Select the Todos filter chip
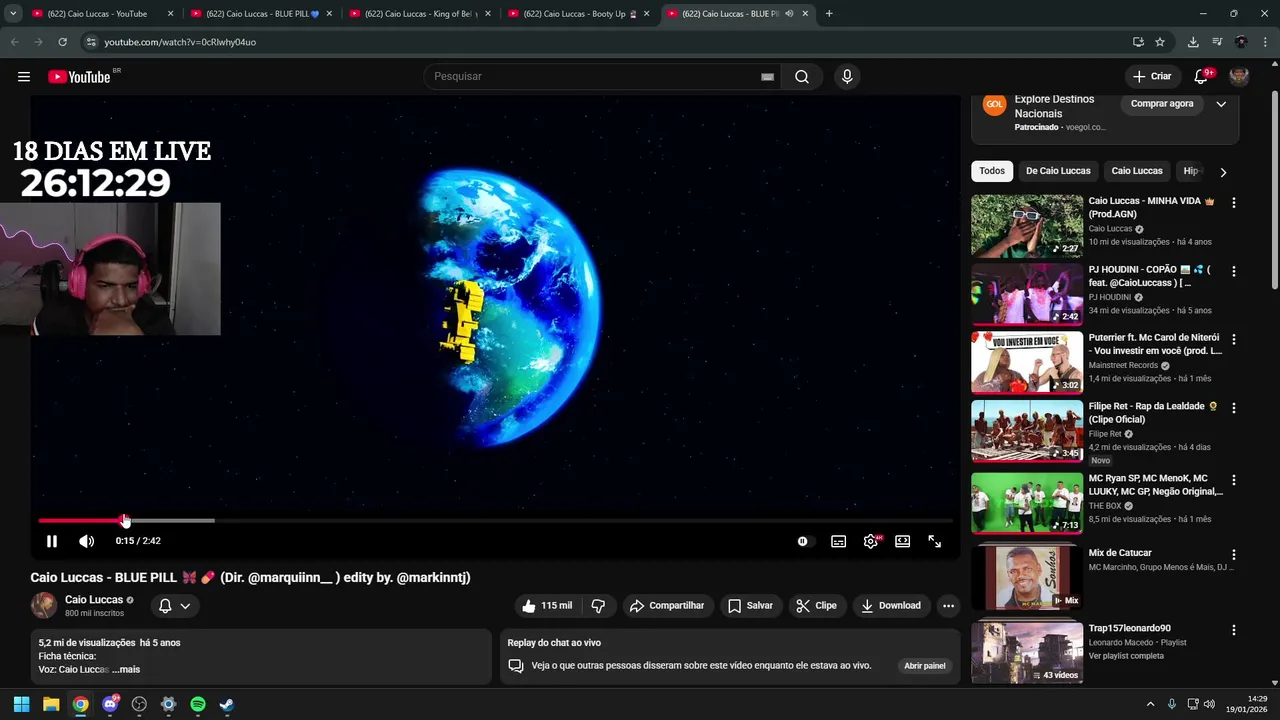The height and width of the screenshot is (720, 1280). tap(992, 171)
